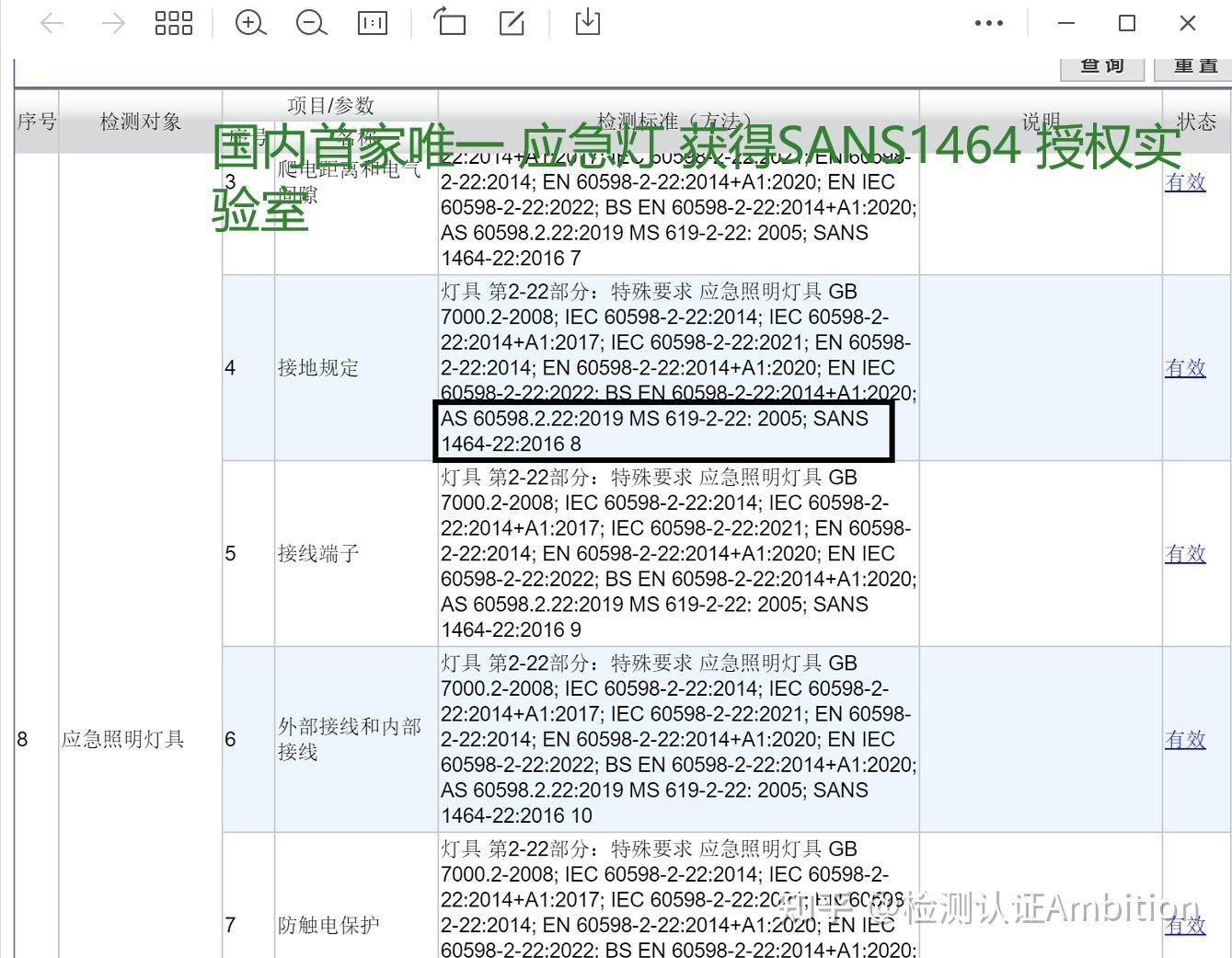Open the edit image tool

(512, 22)
